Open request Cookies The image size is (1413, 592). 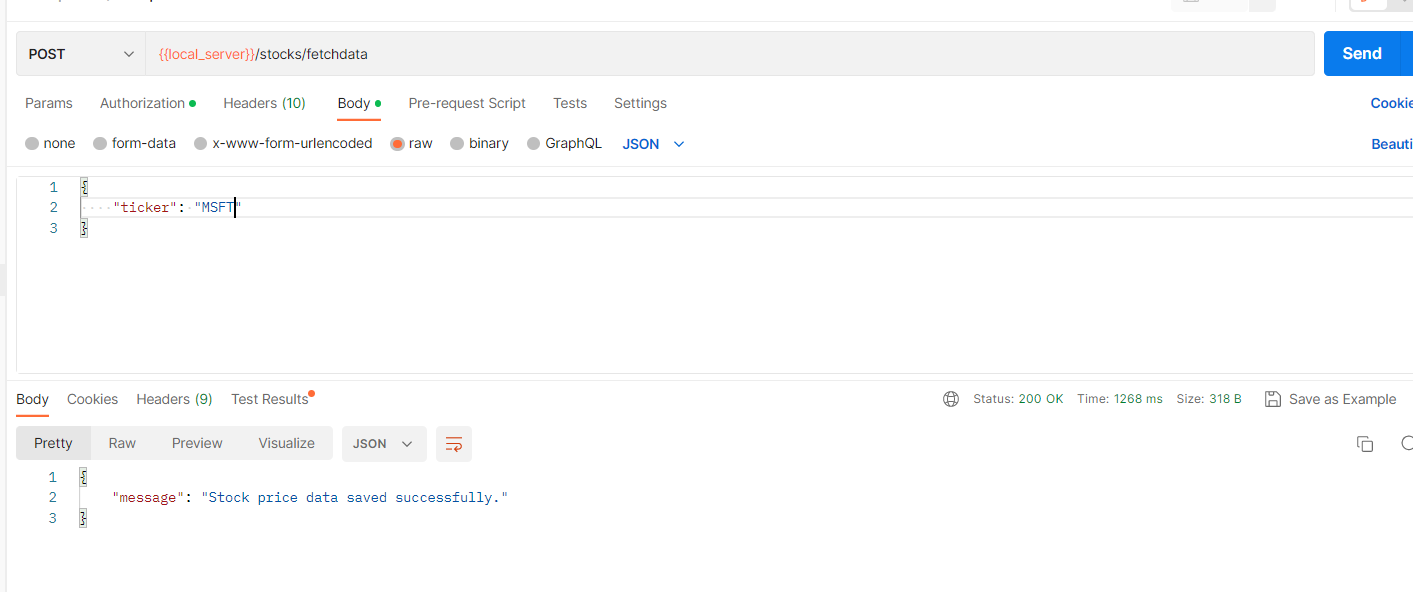tap(1393, 103)
